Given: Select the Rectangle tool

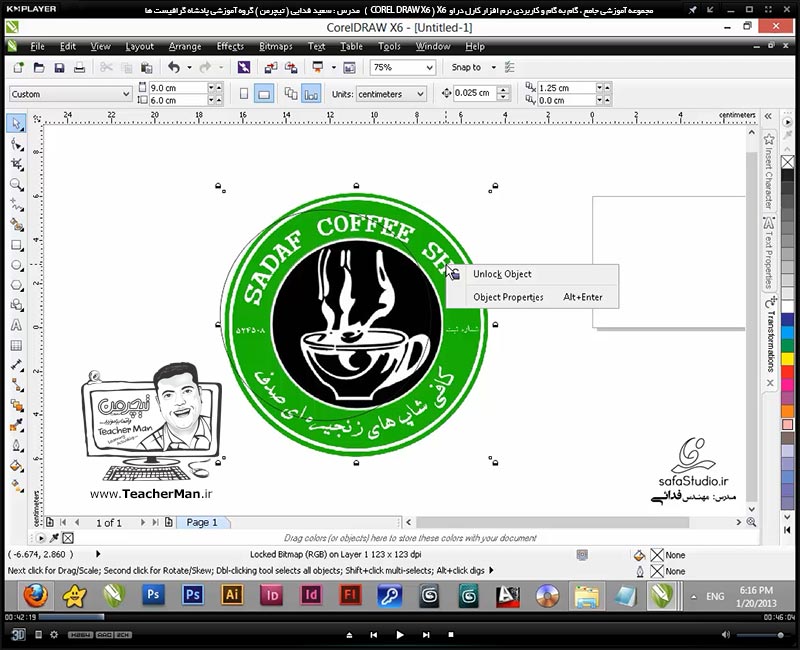Looking at the screenshot, I should (x=17, y=245).
